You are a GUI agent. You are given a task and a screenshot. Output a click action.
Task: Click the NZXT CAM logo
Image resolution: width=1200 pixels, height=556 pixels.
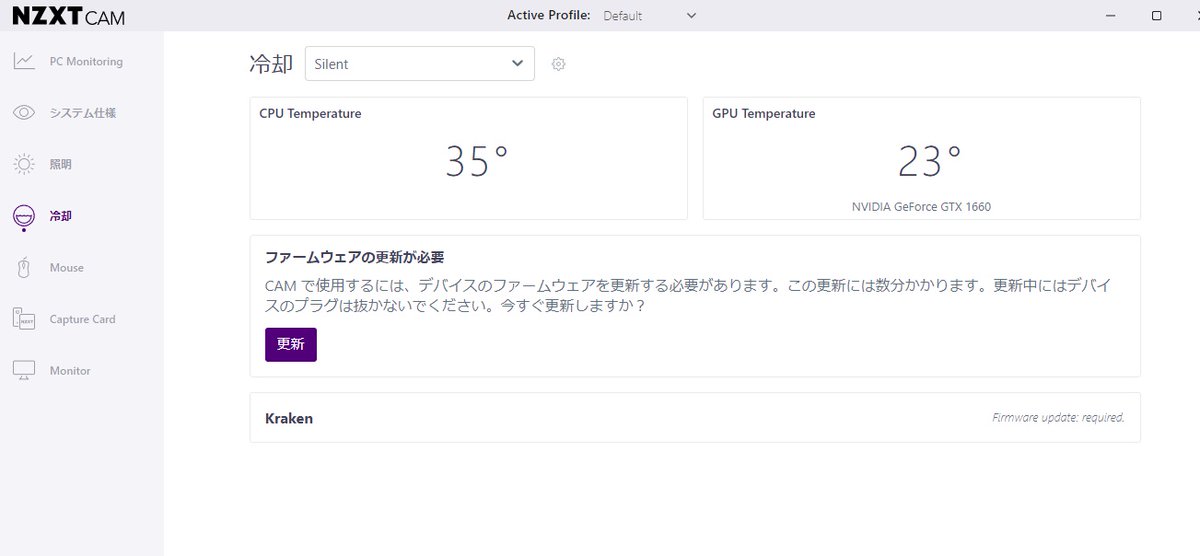point(69,16)
